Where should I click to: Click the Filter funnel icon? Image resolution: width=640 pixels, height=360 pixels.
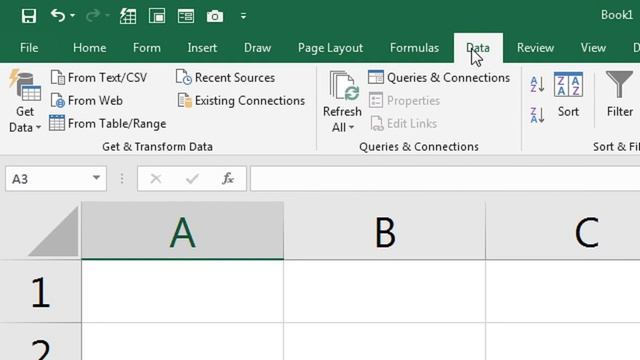click(x=619, y=84)
